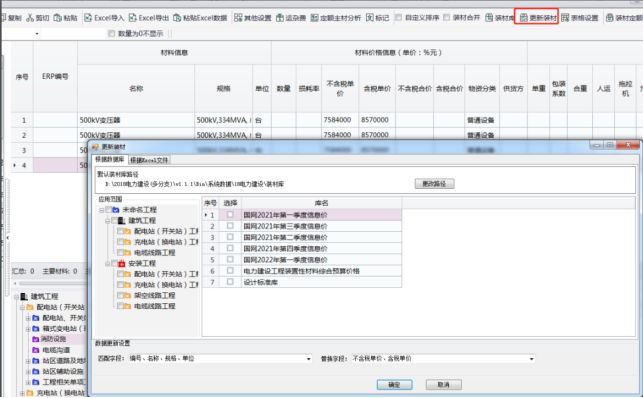Check the 架空线路工程 tree checkbox
643x398 pixels.
point(120,296)
